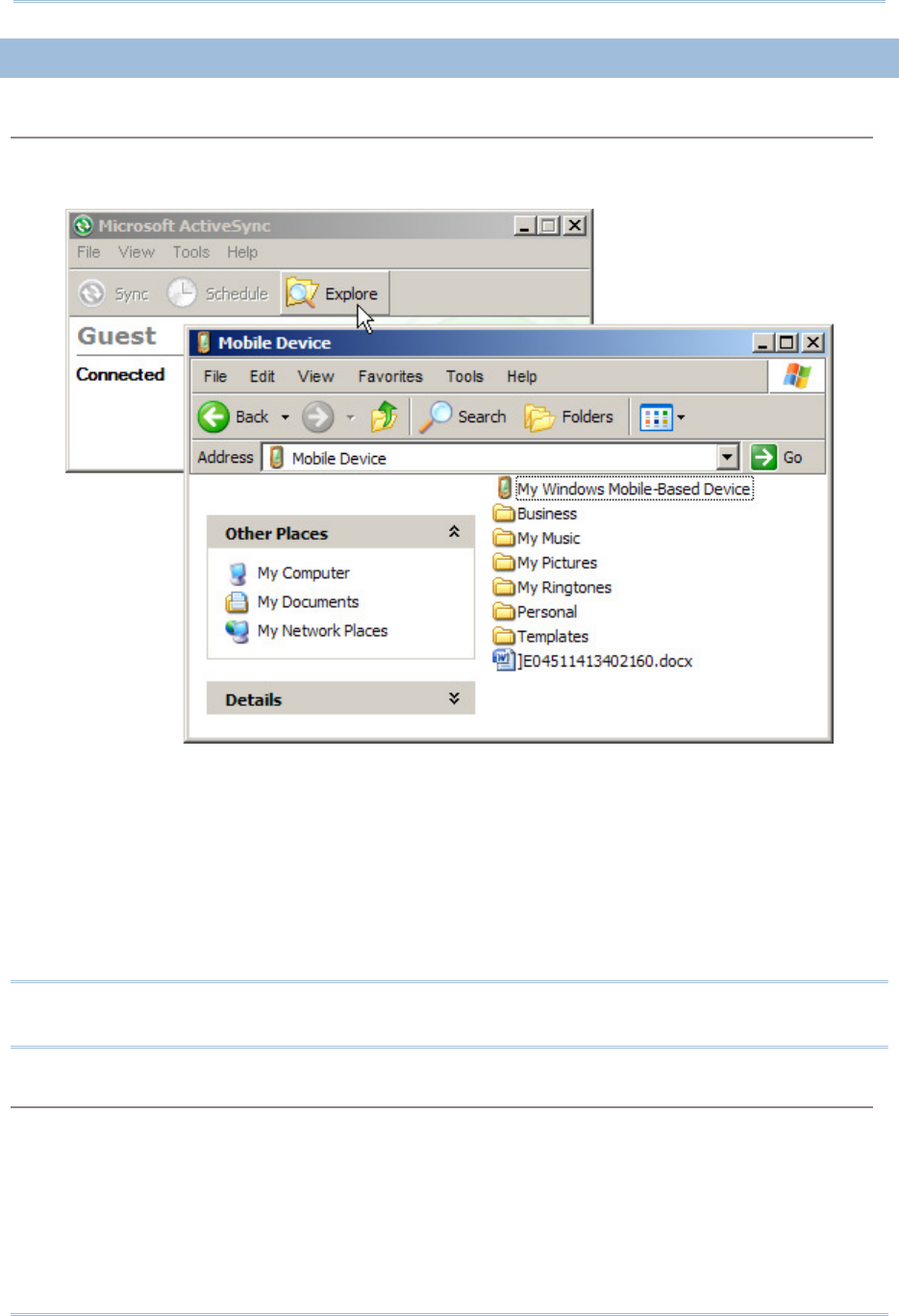Image resolution: width=899 pixels, height=1316 pixels.
Task: Select the Personal folder
Action: coord(535,612)
